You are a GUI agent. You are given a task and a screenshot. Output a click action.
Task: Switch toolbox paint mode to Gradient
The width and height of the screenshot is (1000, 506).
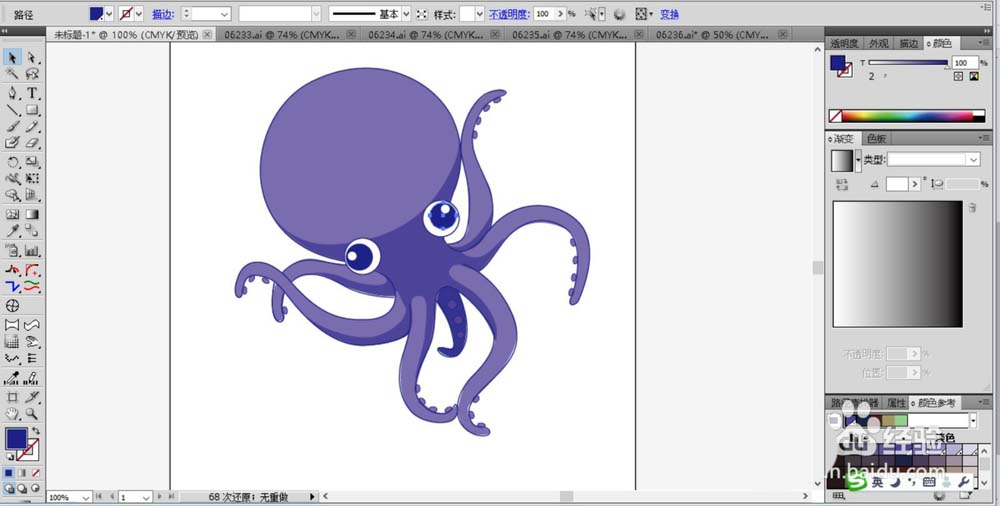tap(22, 473)
